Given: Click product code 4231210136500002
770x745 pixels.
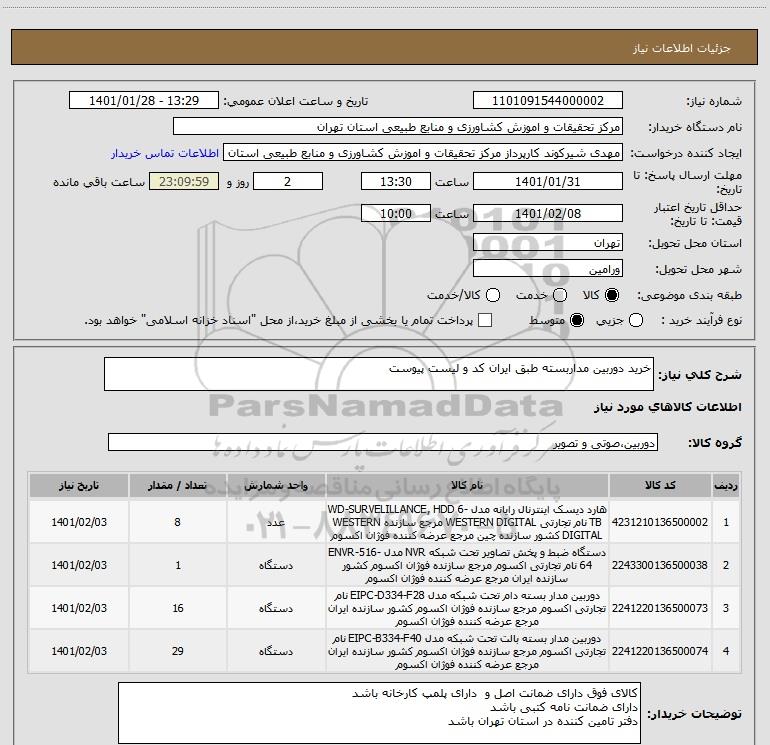Looking at the screenshot, I should [660, 522].
